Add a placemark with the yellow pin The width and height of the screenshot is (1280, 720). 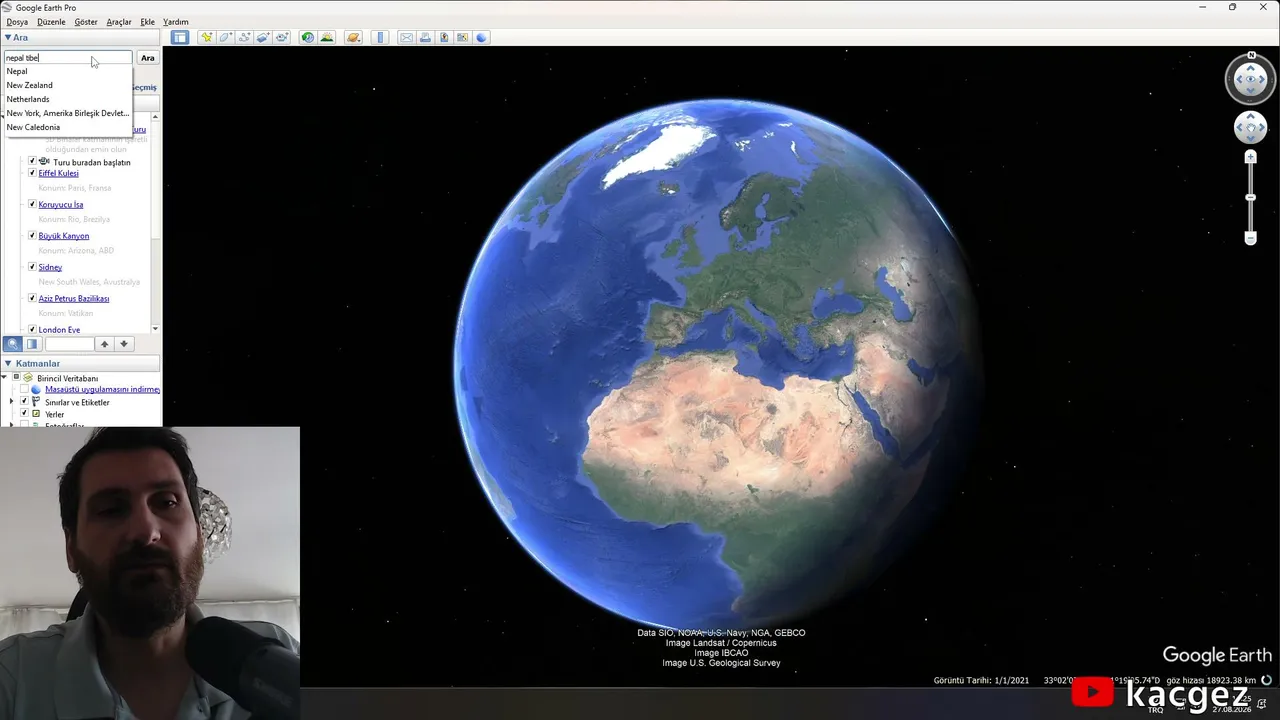click(207, 38)
